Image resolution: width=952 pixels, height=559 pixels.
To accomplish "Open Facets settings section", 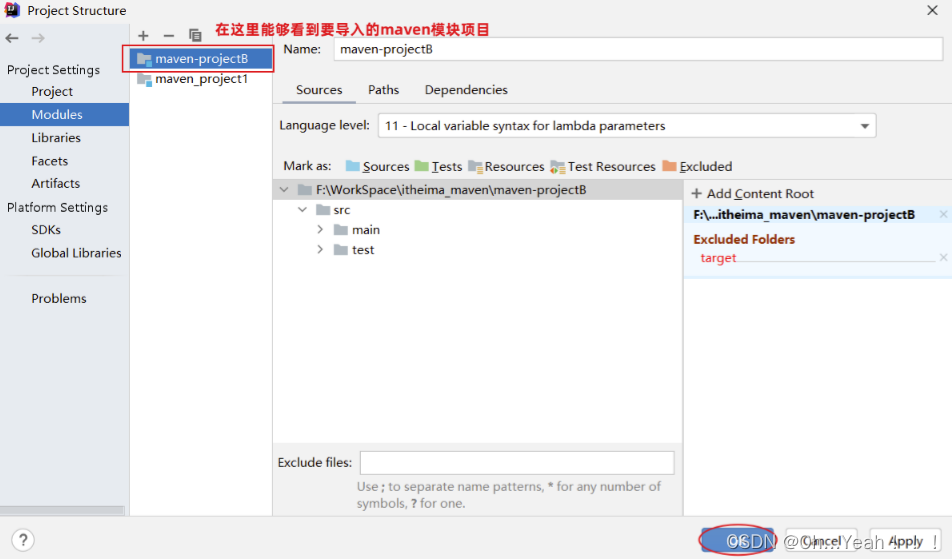I will click(50, 161).
